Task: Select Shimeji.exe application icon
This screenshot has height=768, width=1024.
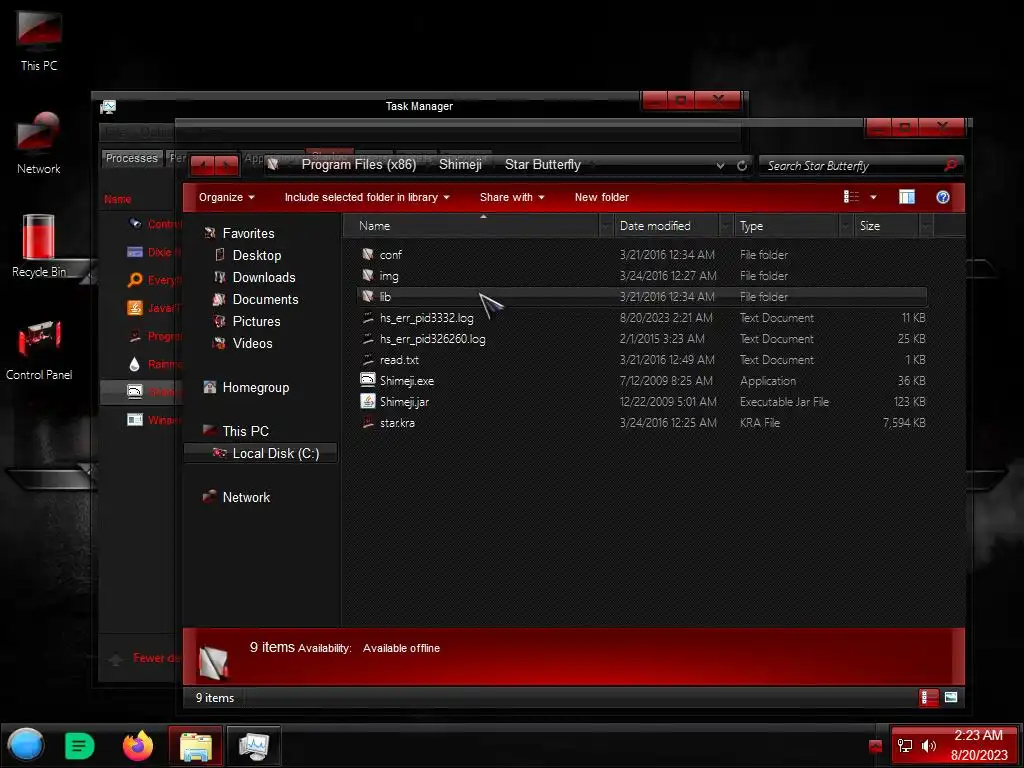Action: (368, 380)
